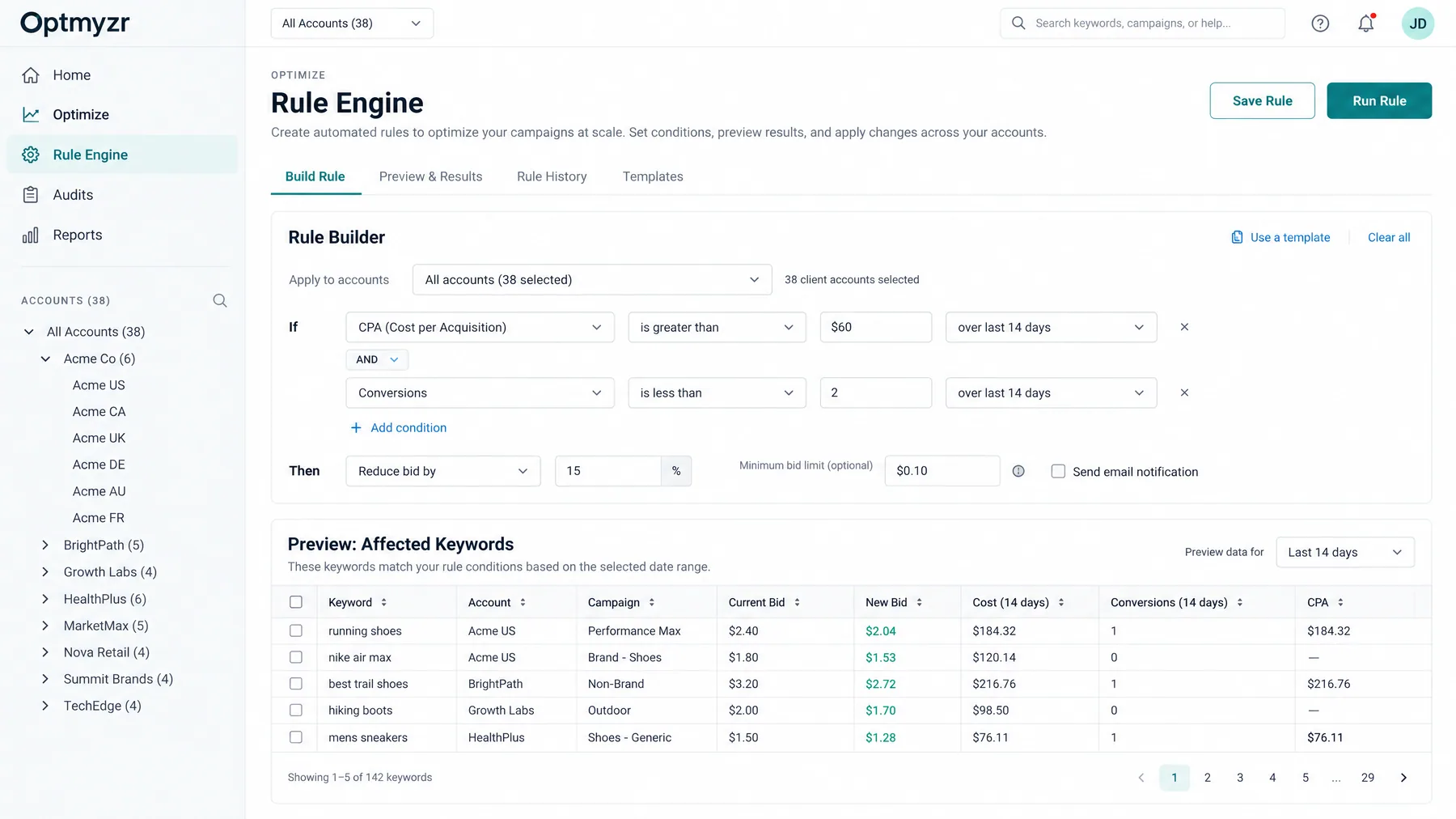Remove the Conversions condition with its X

pos(1184,393)
